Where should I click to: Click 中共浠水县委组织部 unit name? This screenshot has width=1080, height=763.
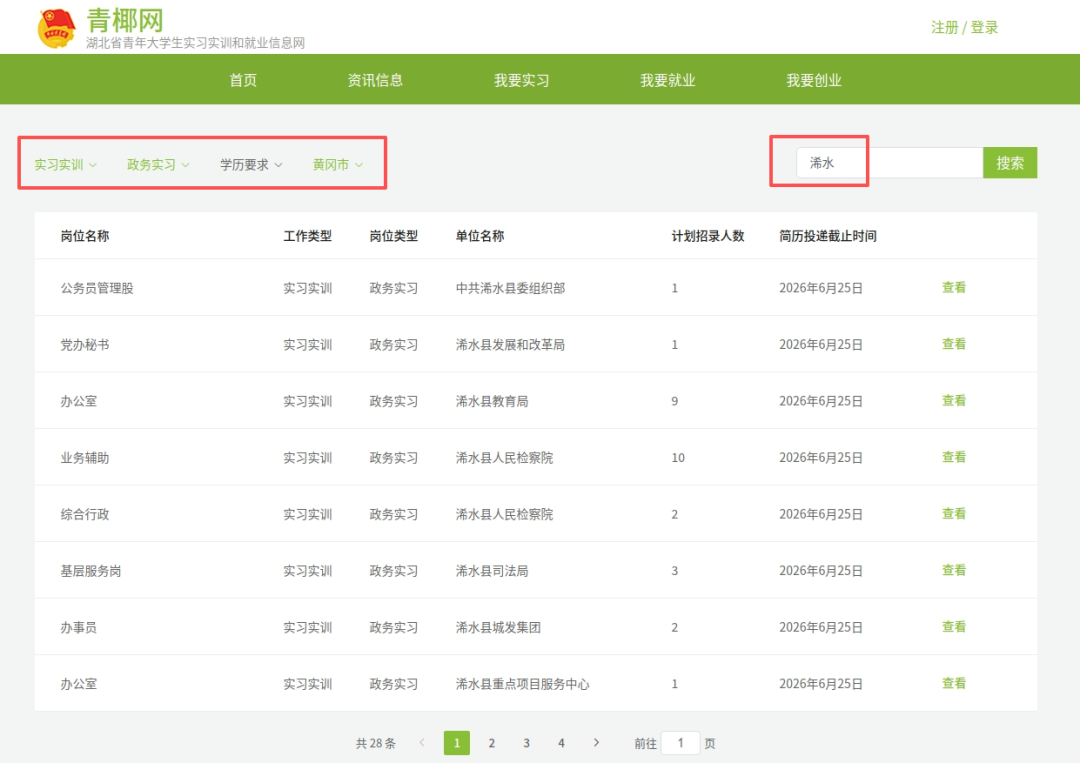pyautogui.click(x=510, y=288)
